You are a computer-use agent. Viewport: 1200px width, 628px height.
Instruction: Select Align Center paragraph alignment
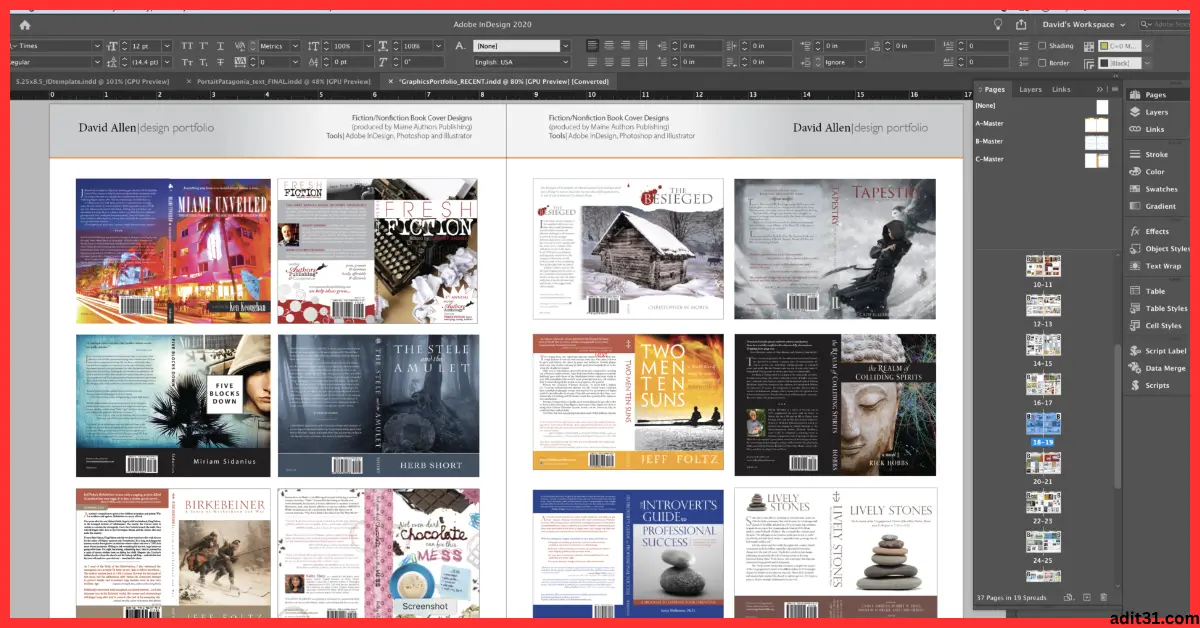[x=609, y=46]
